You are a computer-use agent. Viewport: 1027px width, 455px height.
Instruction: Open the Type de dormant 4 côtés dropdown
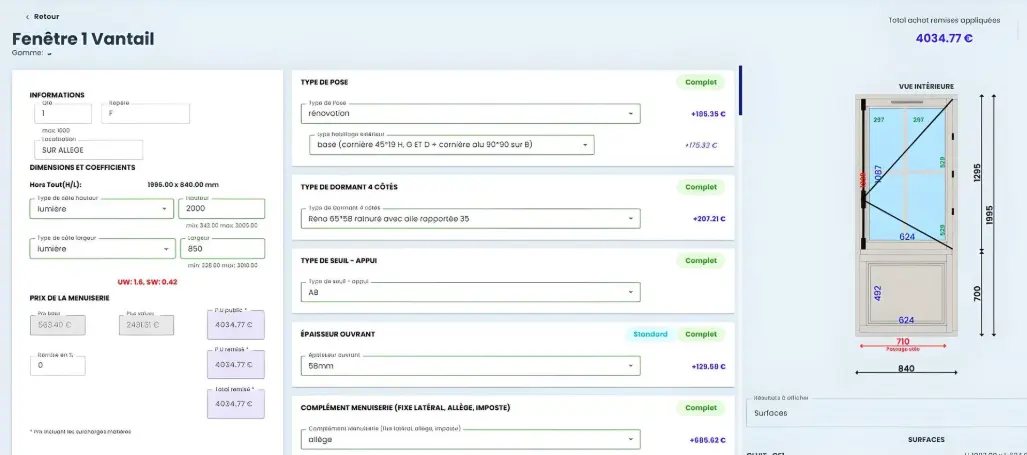(631, 218)
